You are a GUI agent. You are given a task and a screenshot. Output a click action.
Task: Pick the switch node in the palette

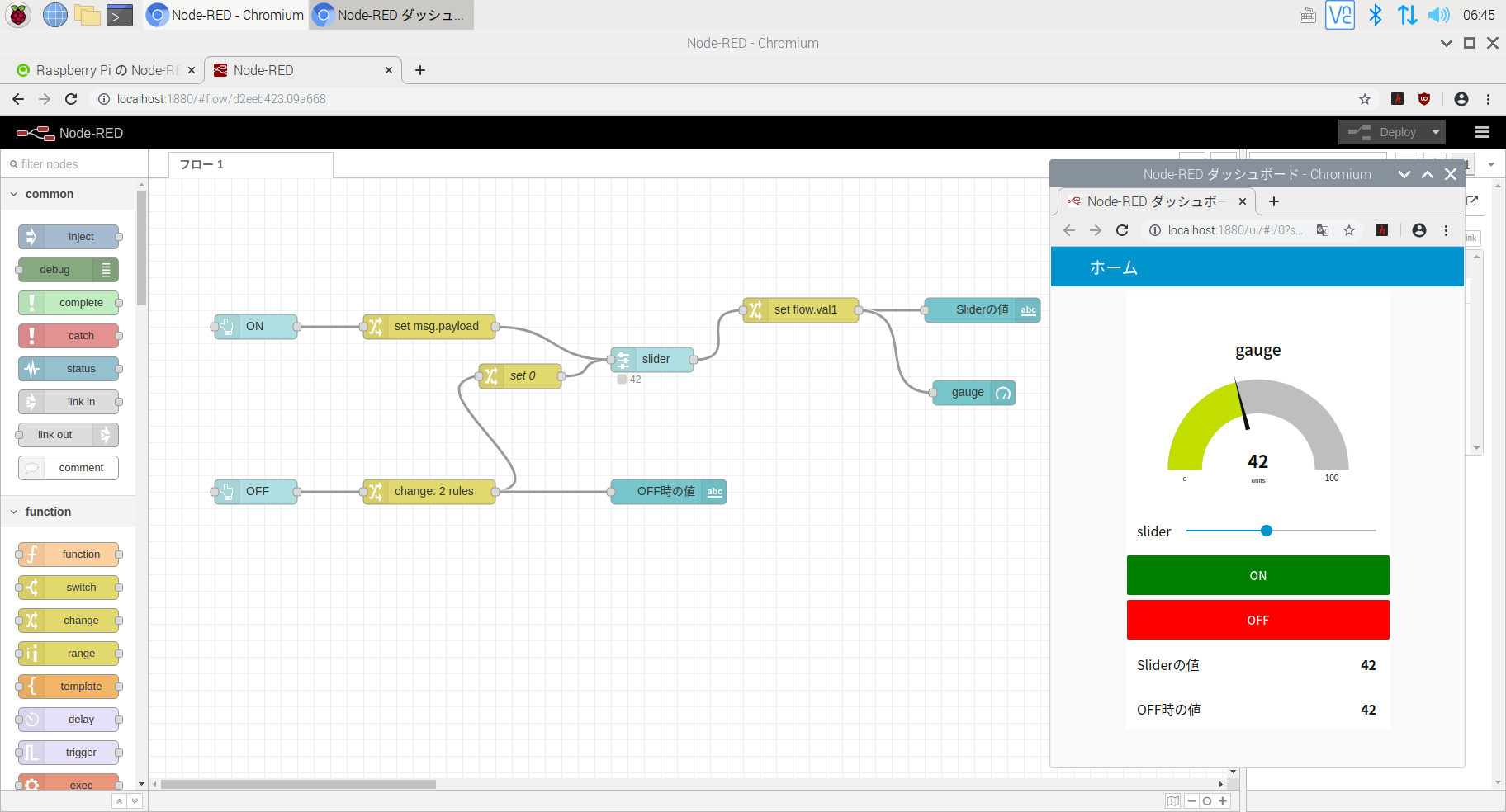point(69,588)
